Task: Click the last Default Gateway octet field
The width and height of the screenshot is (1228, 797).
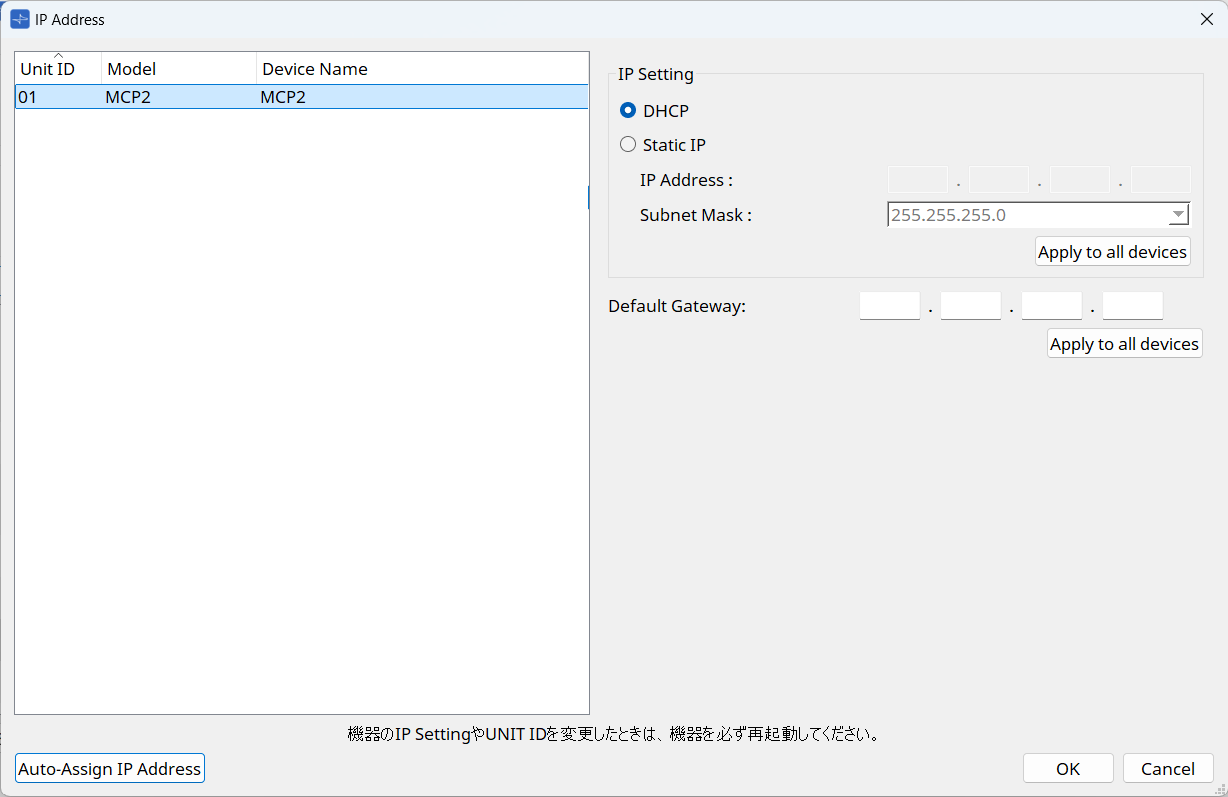Action: click(1132, 305)
